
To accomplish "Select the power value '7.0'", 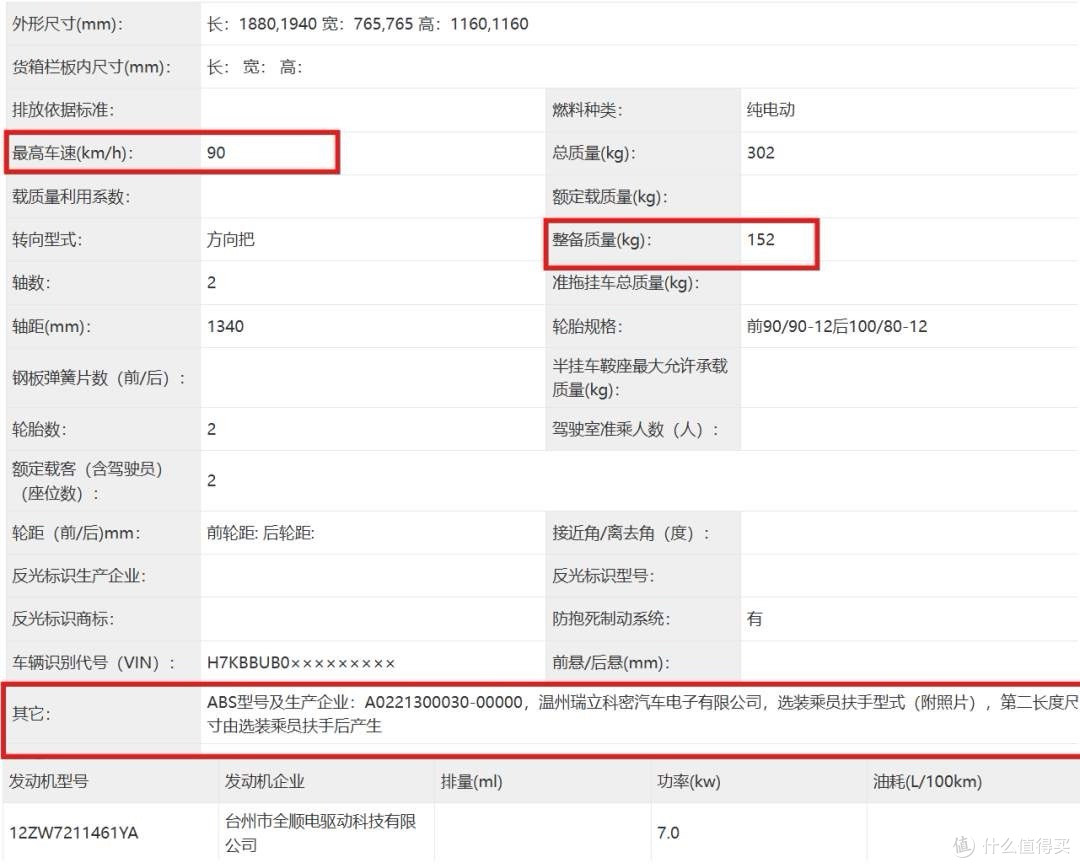I will (x=668, y=833).
